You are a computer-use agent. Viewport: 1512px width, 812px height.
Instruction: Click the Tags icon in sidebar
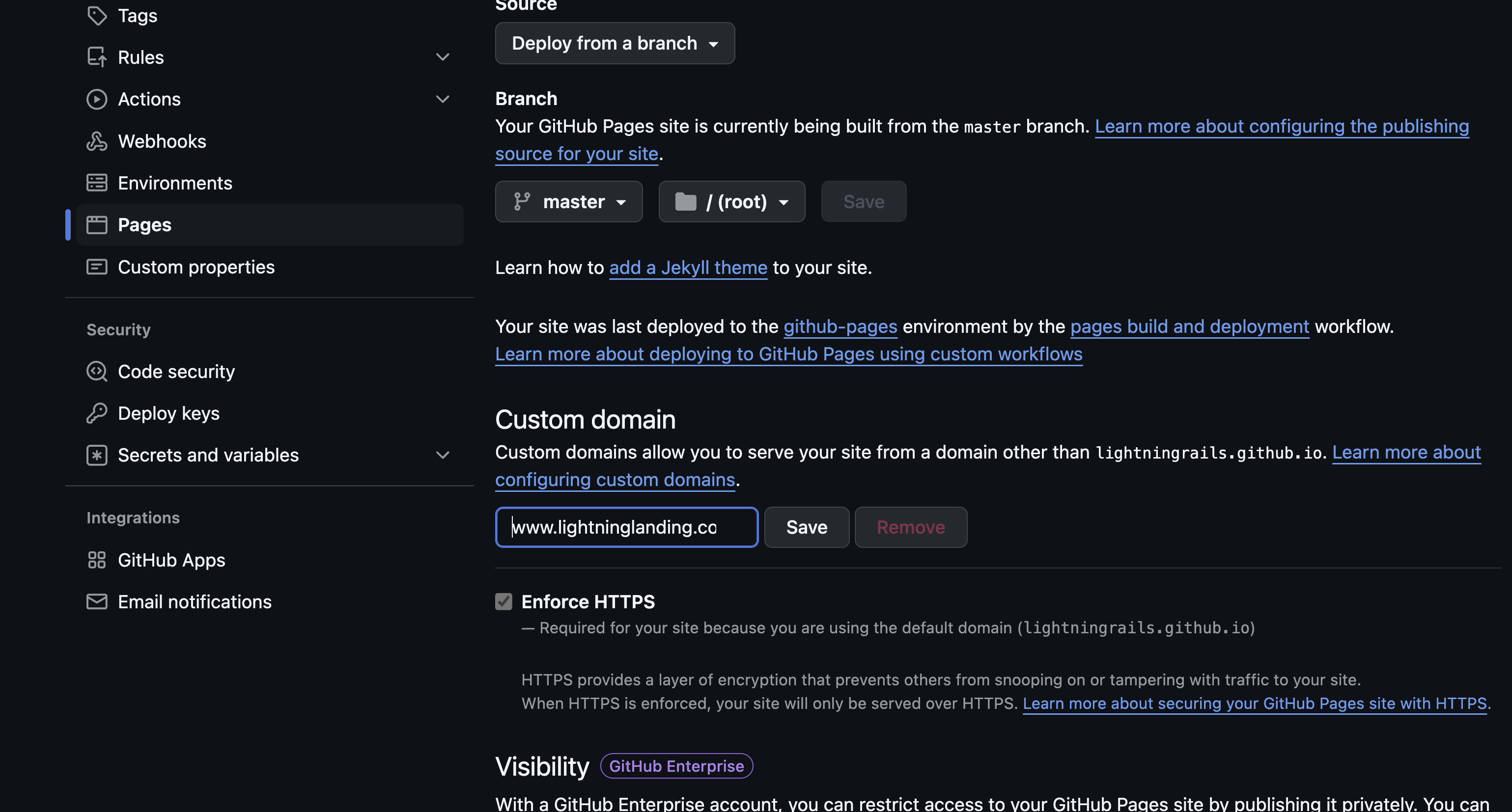(97, 15)
